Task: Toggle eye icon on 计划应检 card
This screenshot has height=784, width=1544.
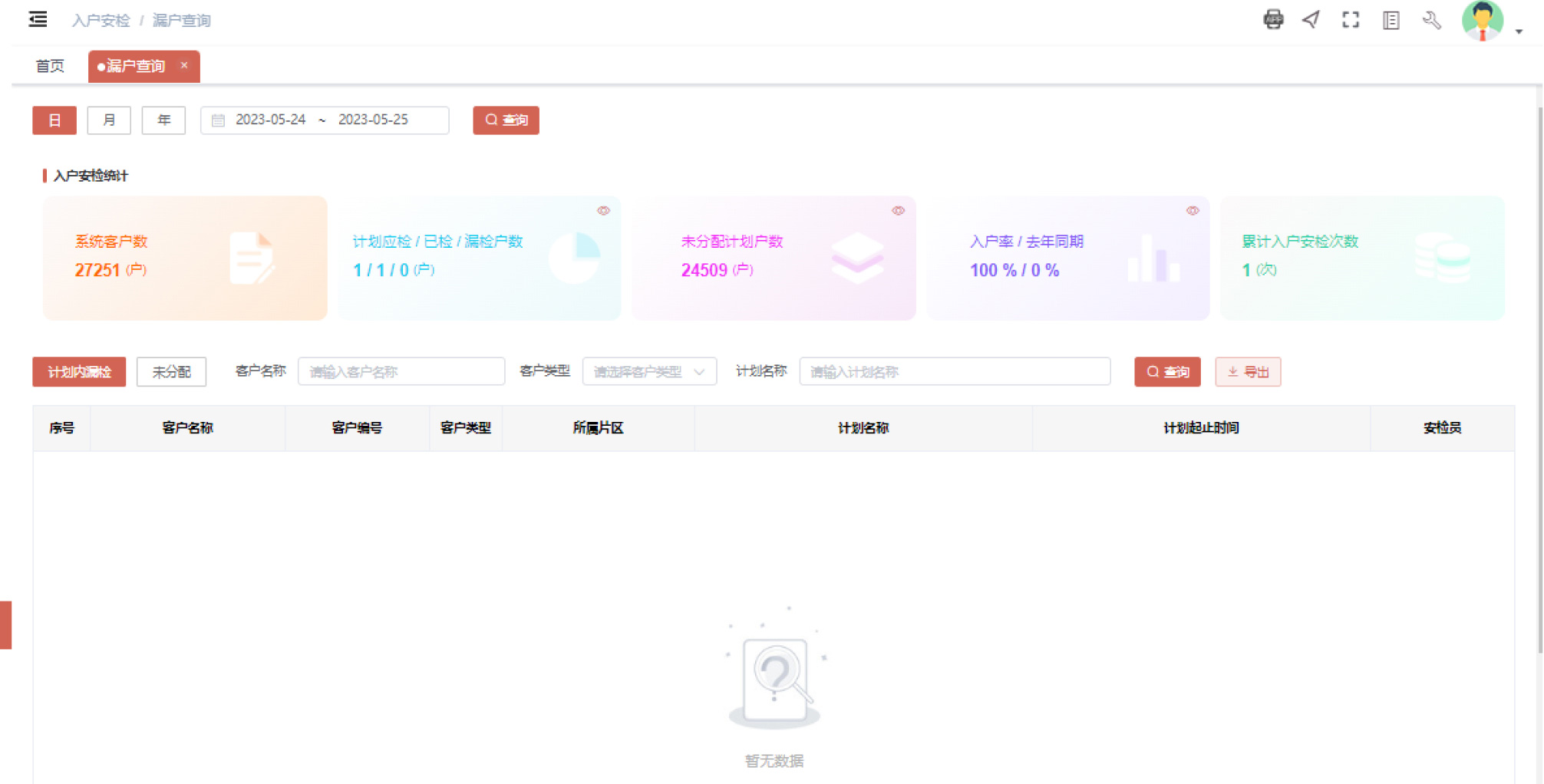Action: [x=604, y=210]
